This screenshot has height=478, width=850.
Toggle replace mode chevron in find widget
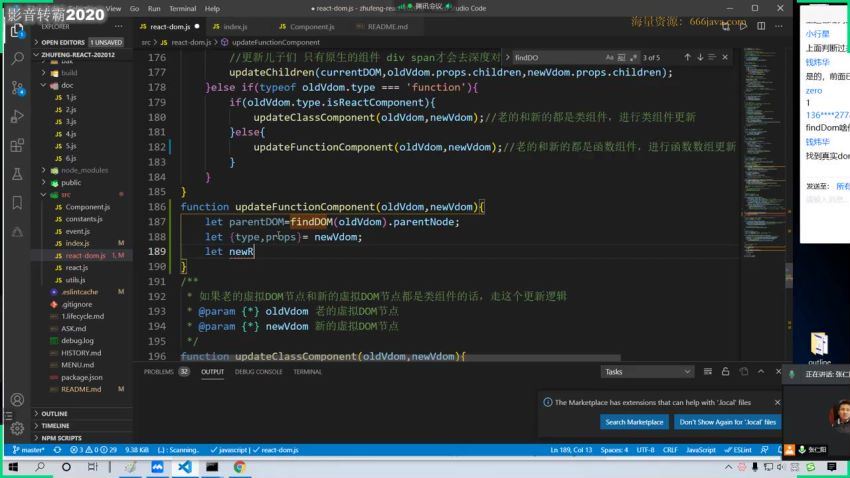507,57
